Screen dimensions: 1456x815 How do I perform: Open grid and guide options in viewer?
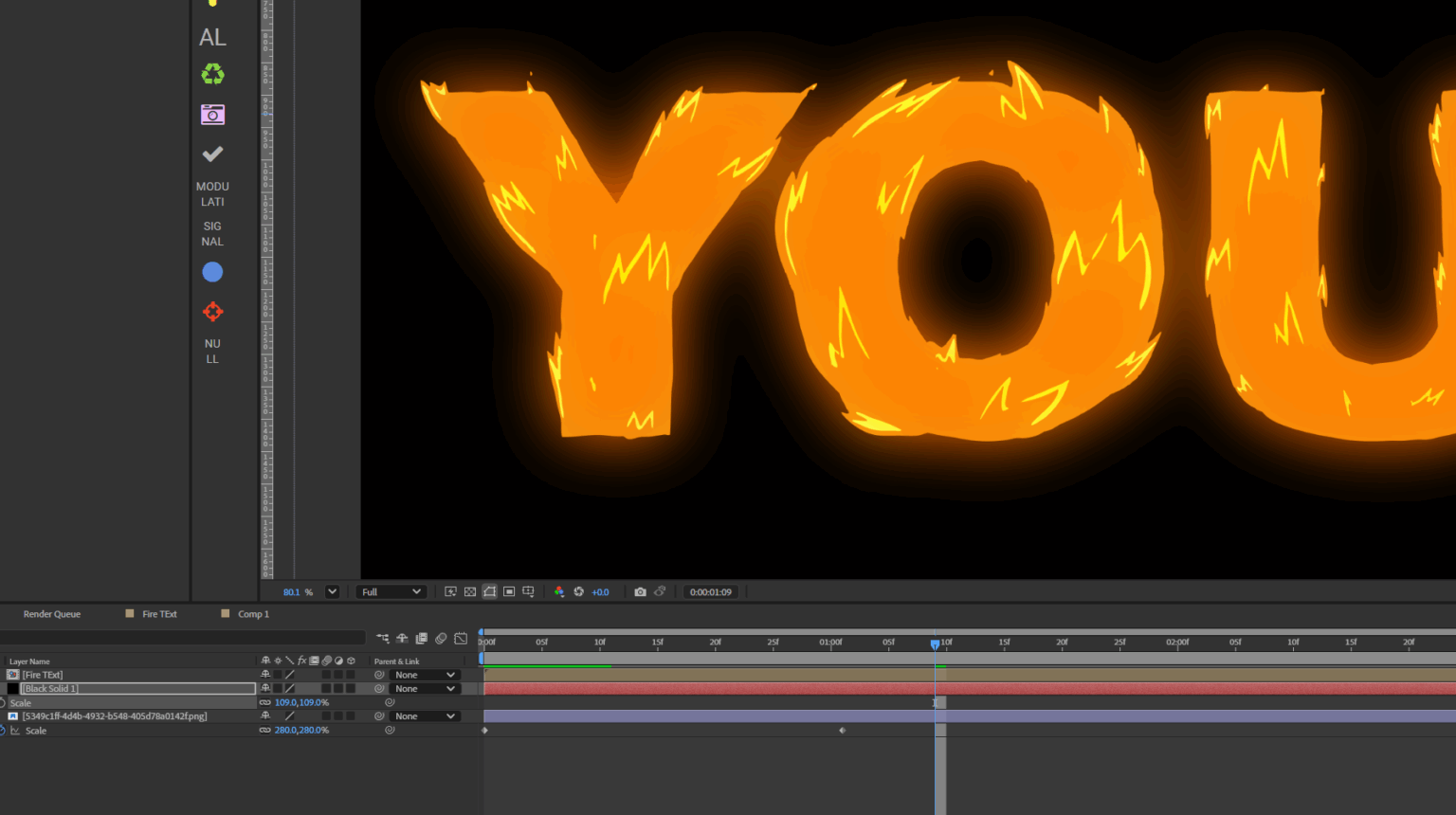(x=529, y=591)
